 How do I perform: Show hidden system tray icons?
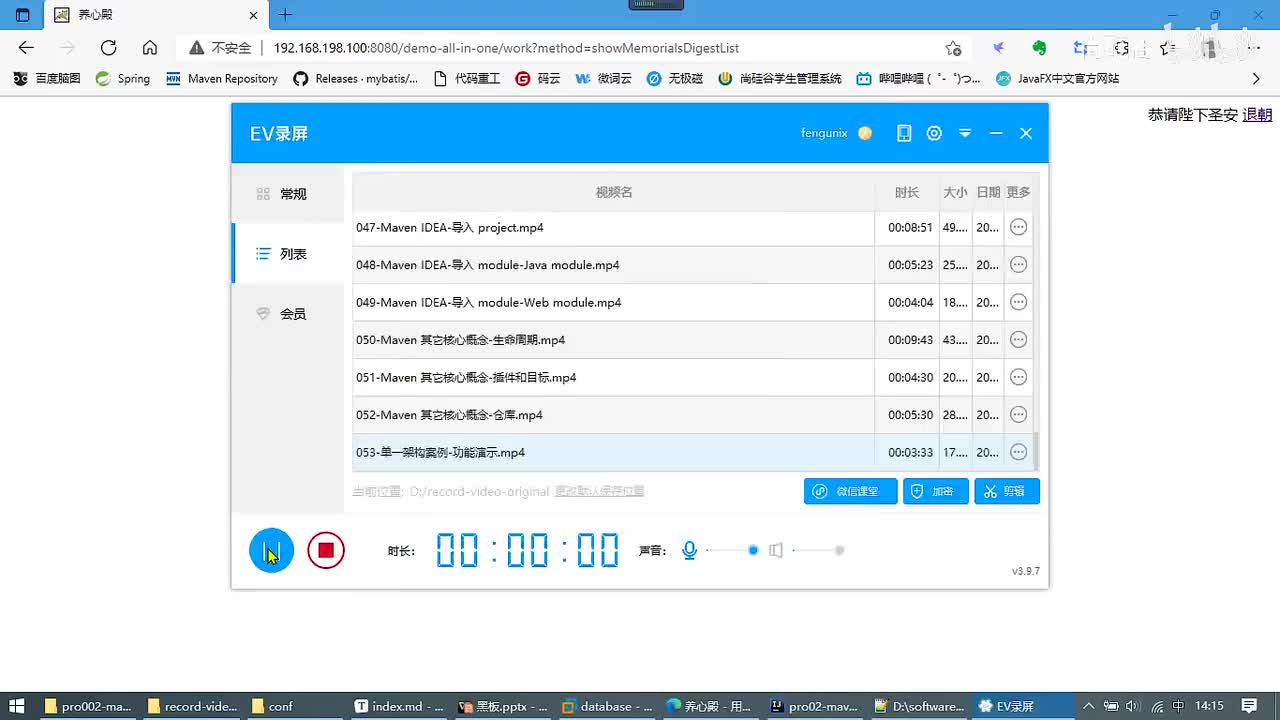point(1088,706)
